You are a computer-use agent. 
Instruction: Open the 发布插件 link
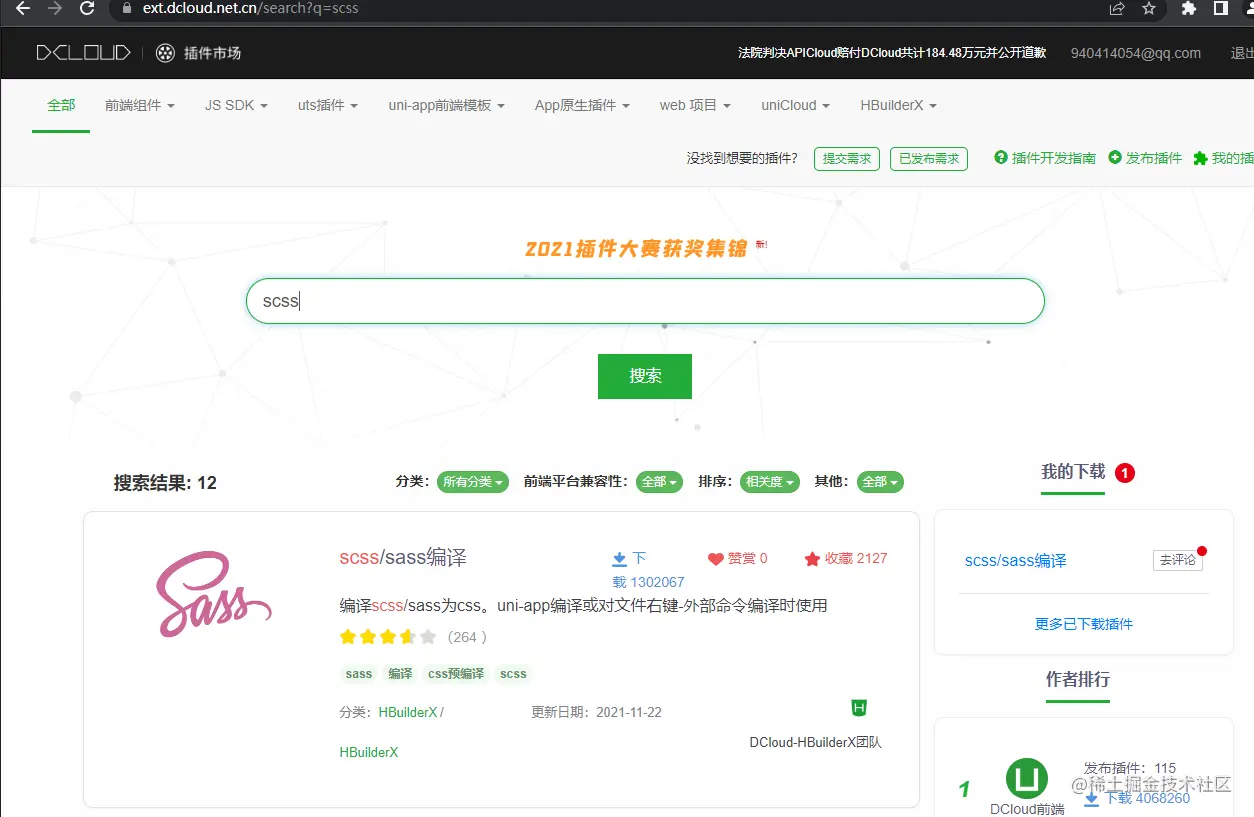coord(1154,158)
